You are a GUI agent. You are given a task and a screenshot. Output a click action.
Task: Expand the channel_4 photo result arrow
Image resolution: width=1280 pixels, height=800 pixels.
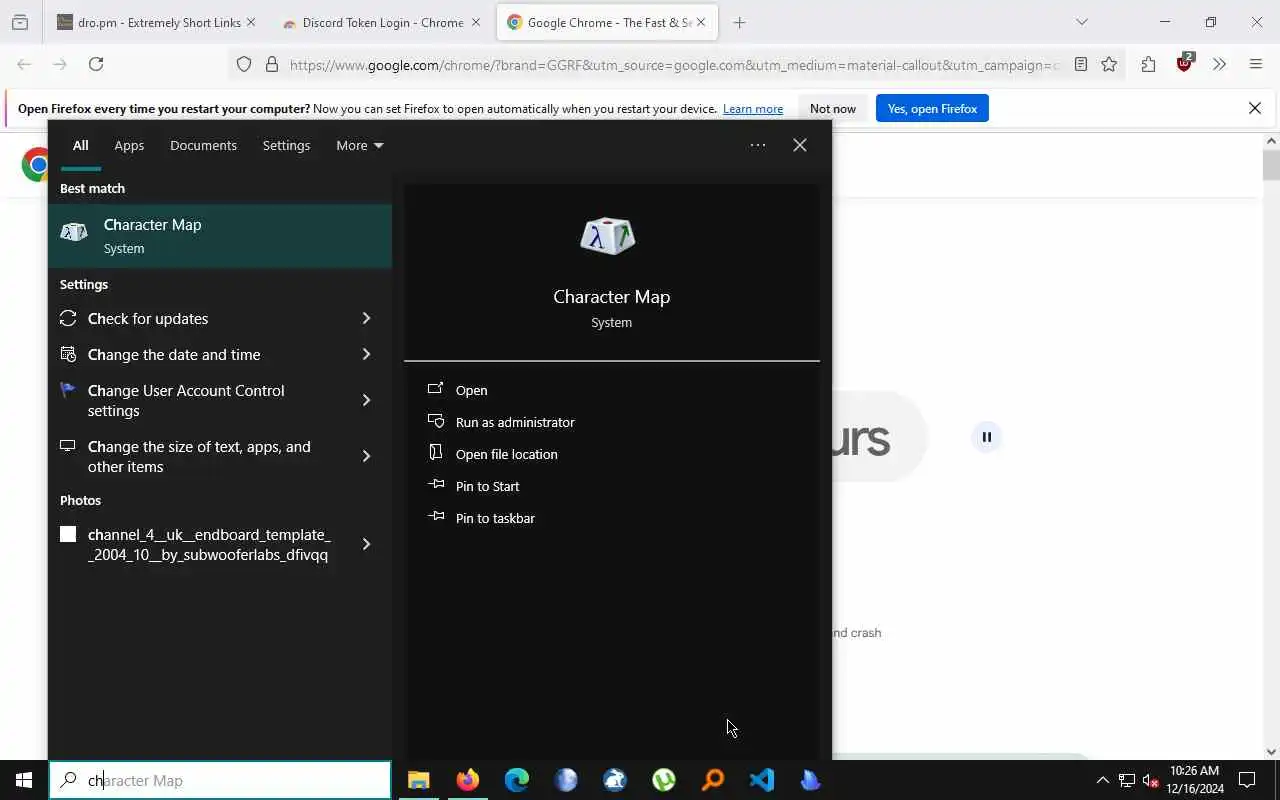[366, 544]
